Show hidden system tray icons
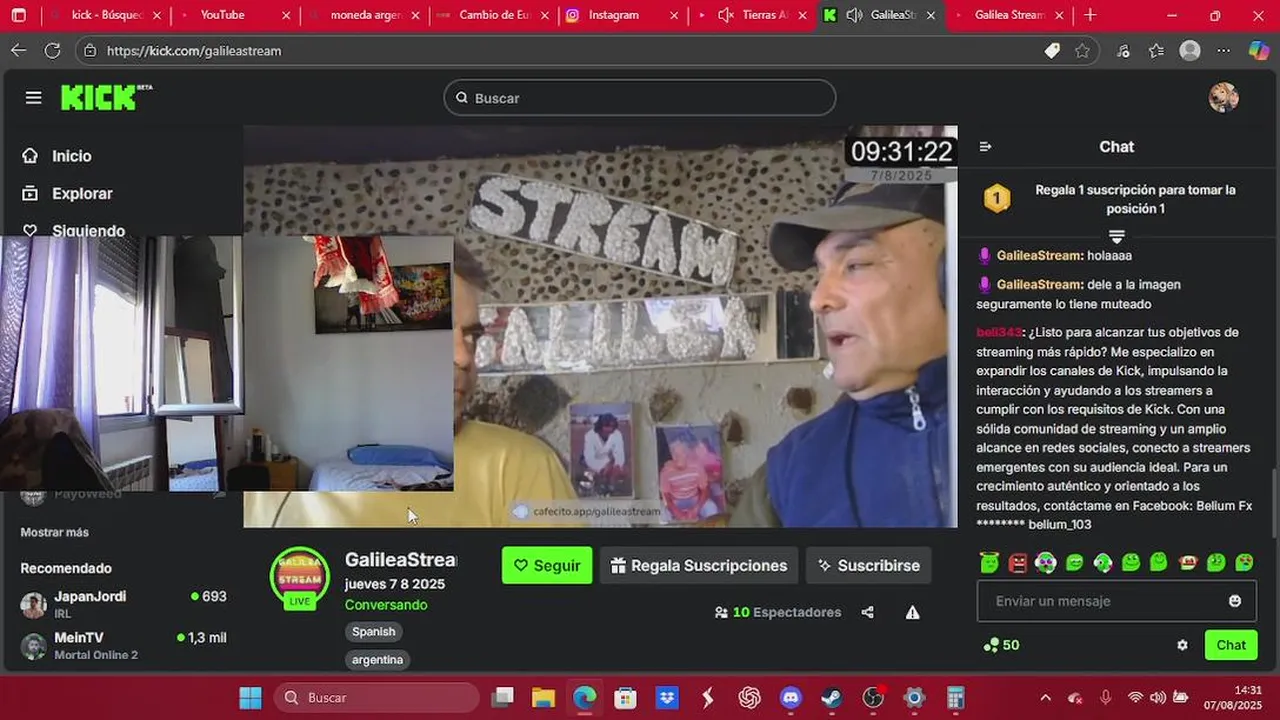Screen dimensions: 1280x720 click(x=1045, y=697)
